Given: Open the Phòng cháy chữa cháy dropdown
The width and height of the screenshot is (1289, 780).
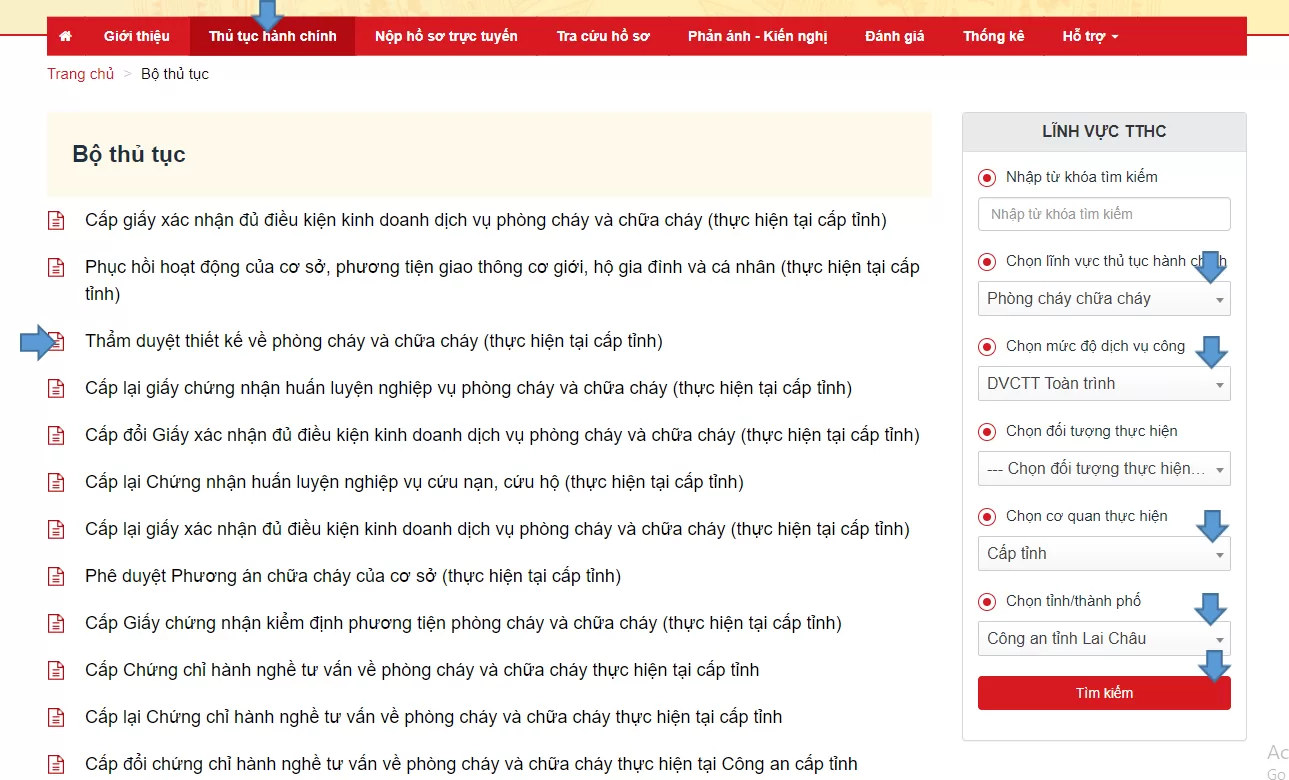Looking at the screenshot, I should pyautogui.click(x=1104, y=298).
